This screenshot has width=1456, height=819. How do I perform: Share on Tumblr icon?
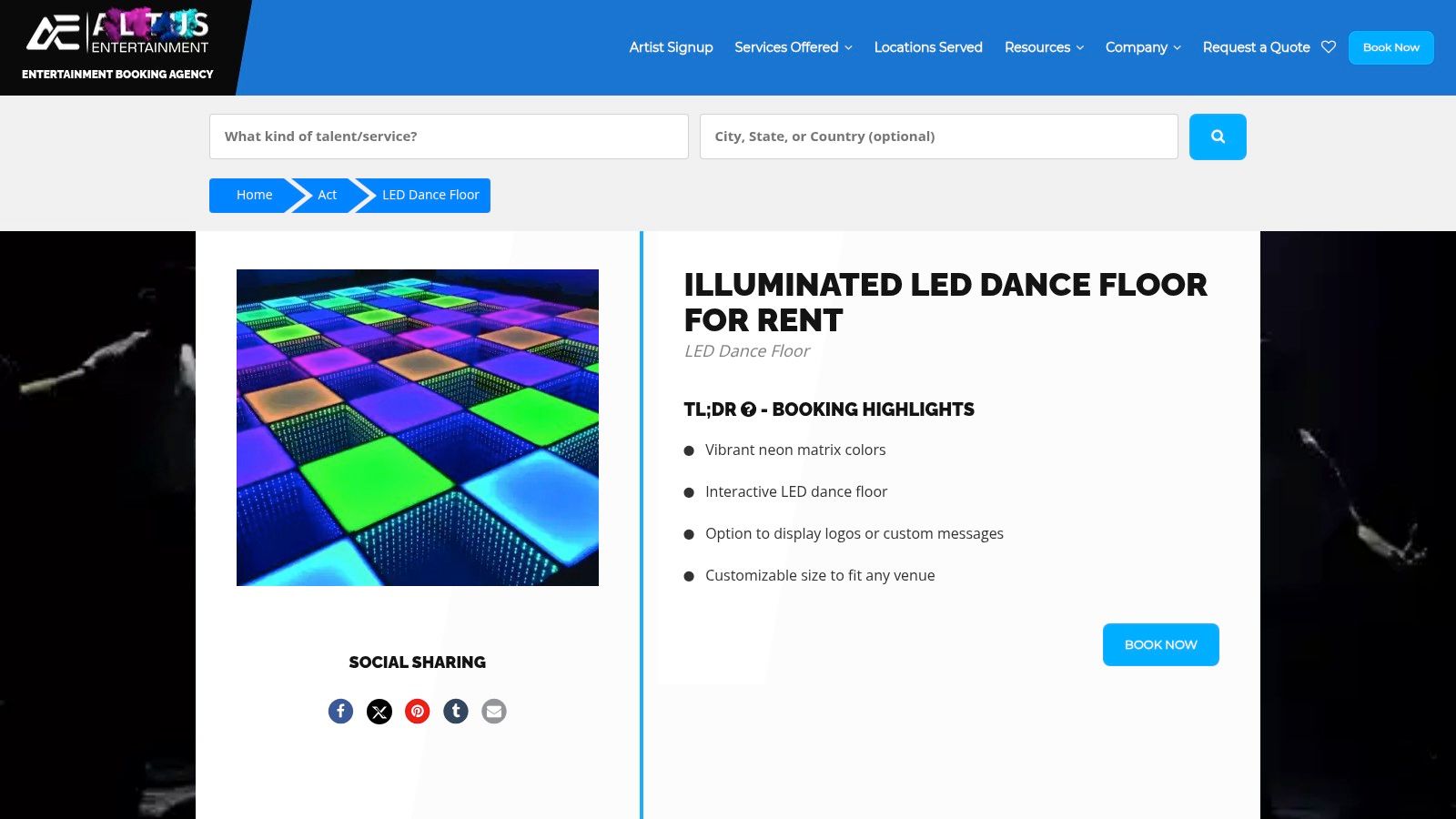(x=456, y=711)
